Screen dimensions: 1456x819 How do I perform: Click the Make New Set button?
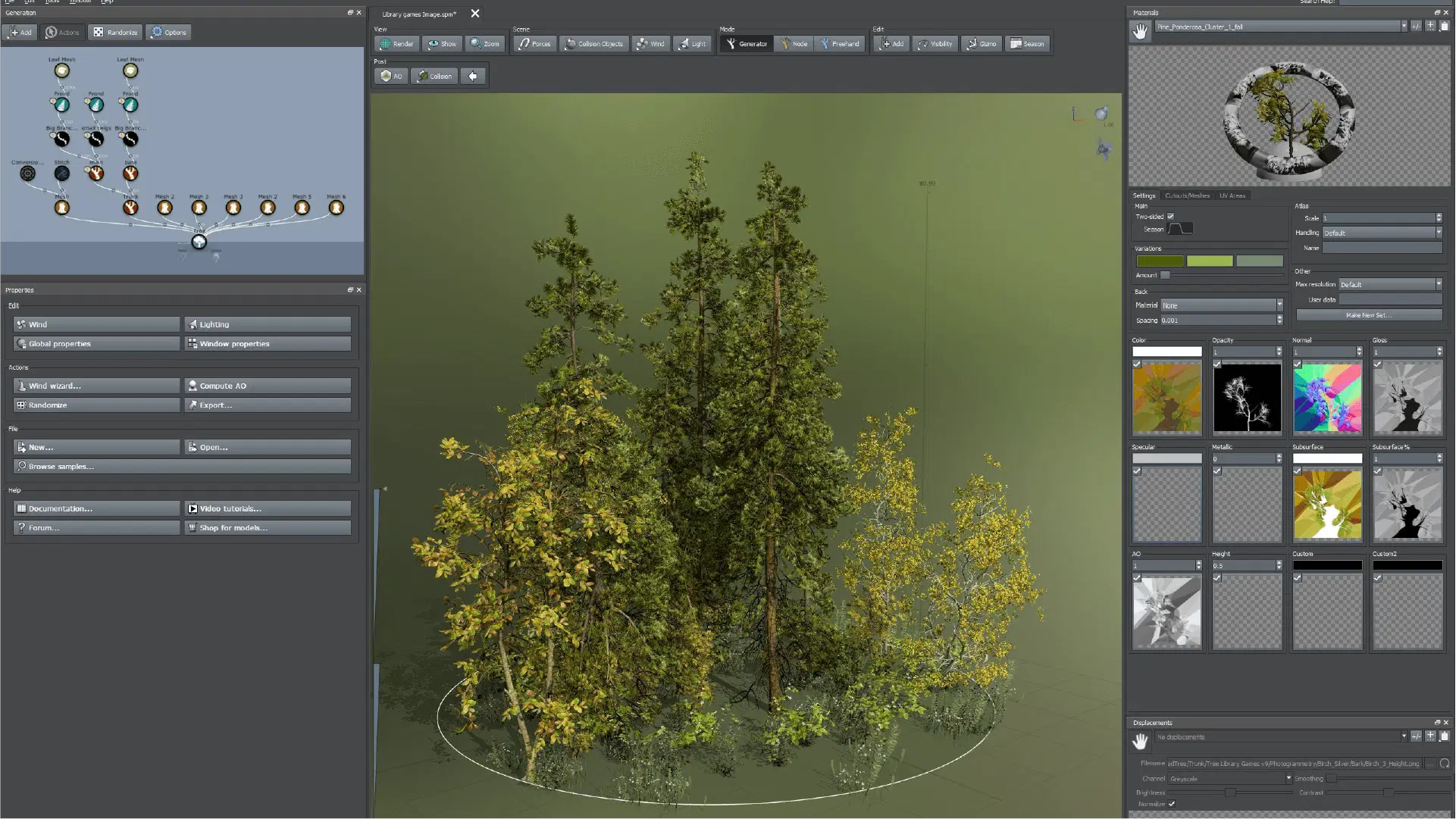tap(1369, 315)
